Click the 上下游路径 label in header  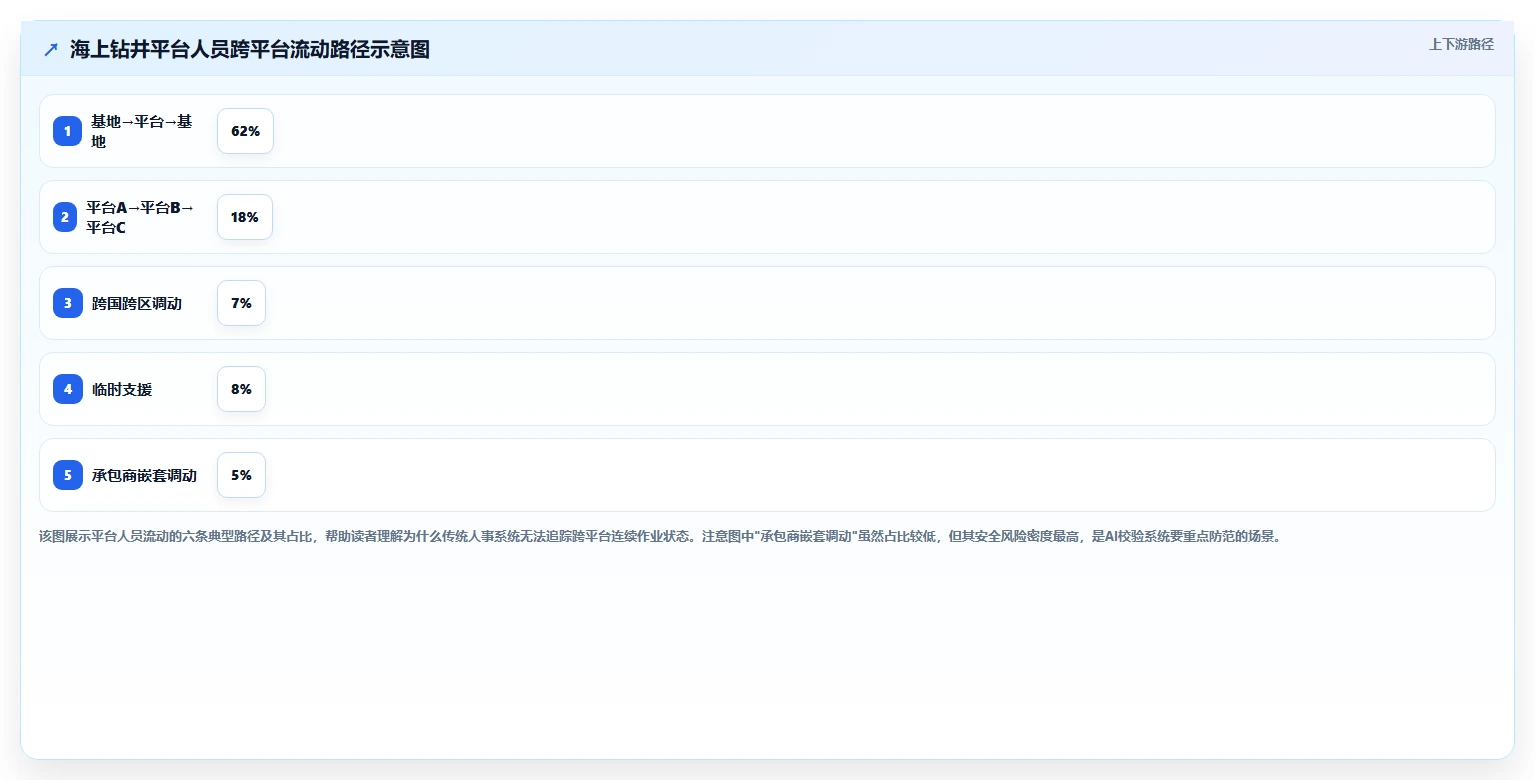tap(1461, 44)
